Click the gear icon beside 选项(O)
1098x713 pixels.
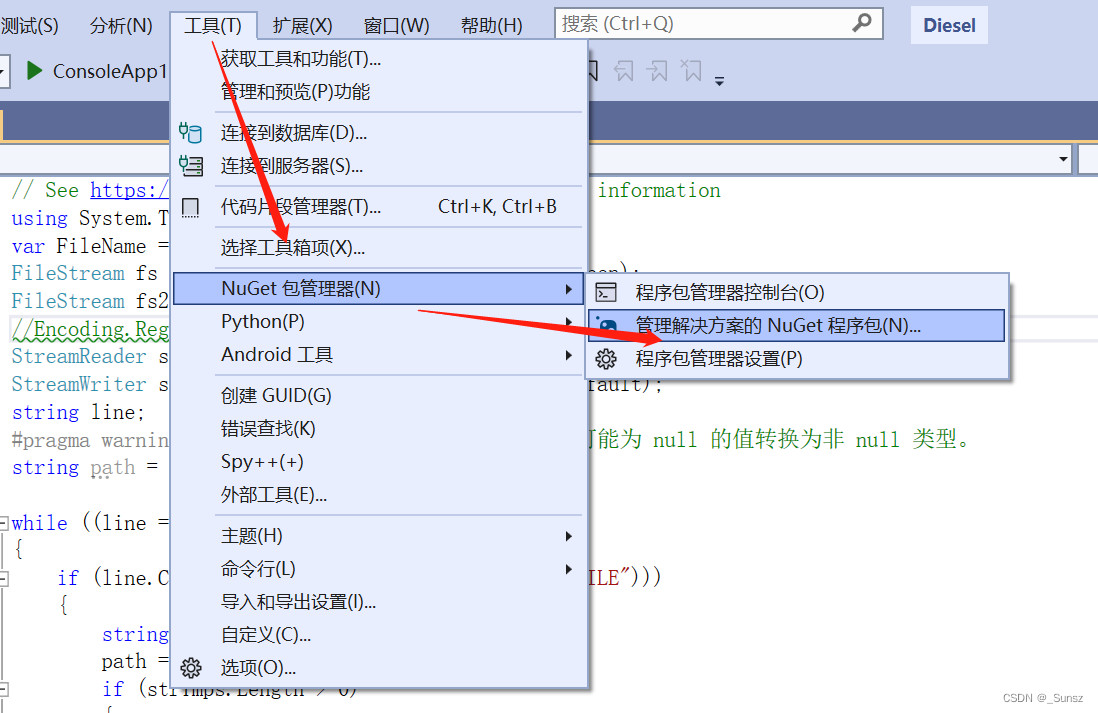[190, 668]
